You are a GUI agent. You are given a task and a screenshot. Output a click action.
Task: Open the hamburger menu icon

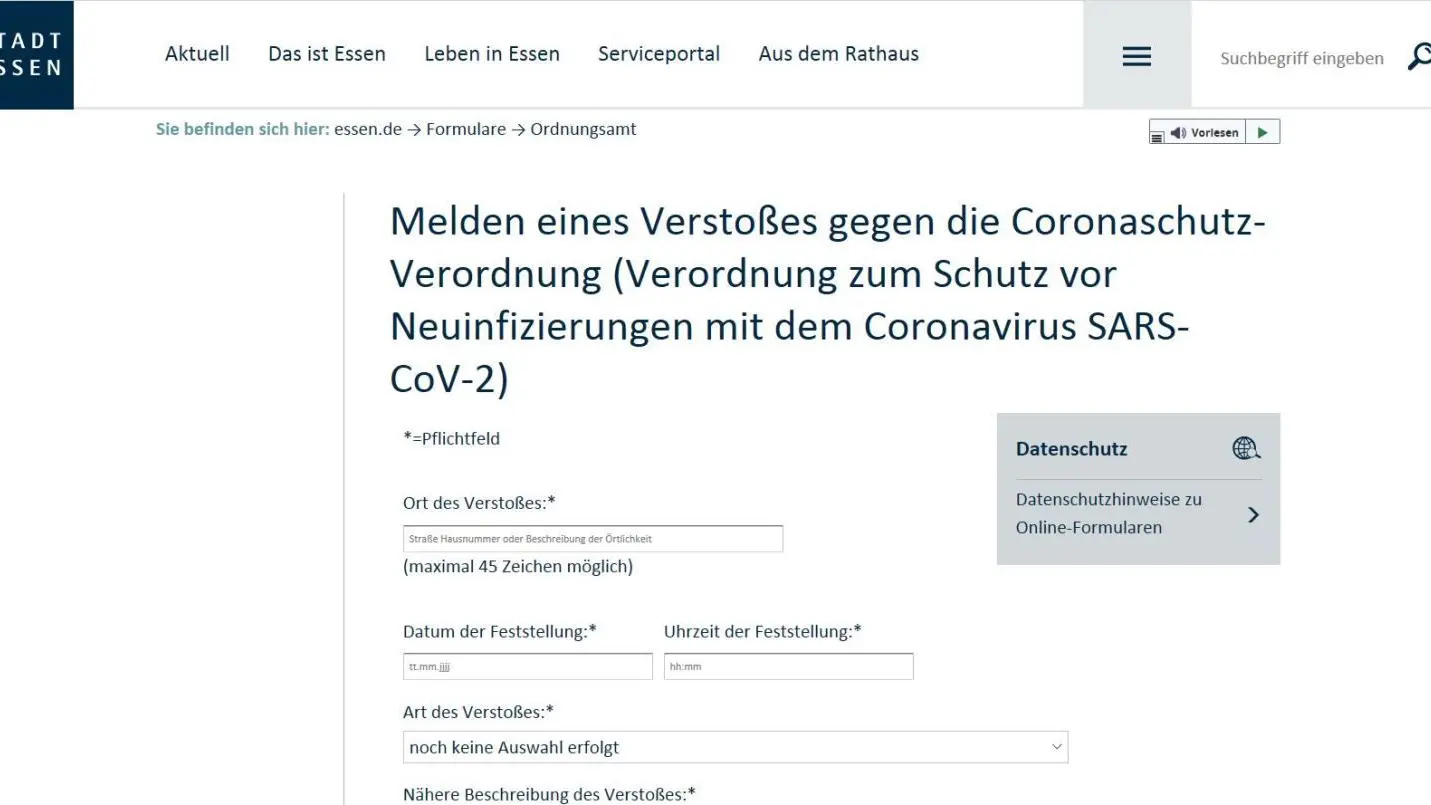click(x=1136, y=57)
